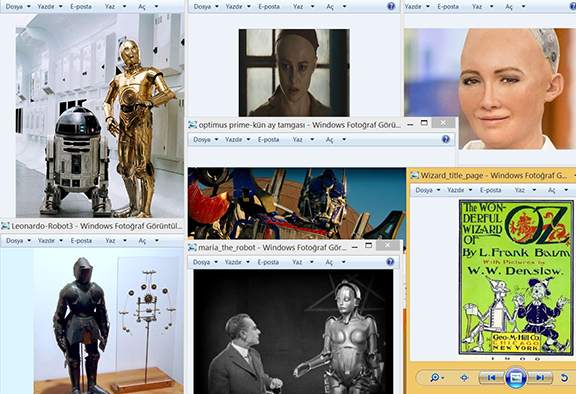576x394 pixels.
Task: Click E-posta above the C-3PO image
Action: click(x=81, y=7)
